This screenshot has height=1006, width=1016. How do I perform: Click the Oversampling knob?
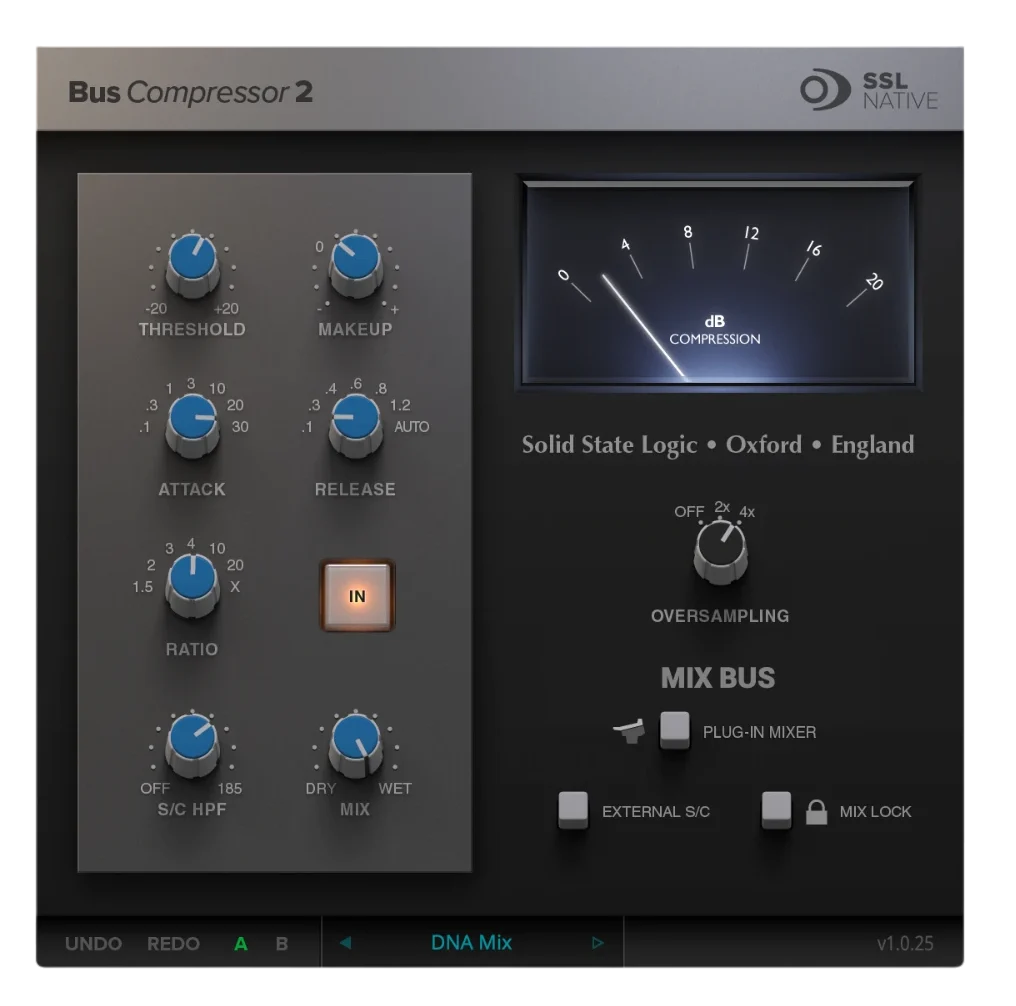click(720, 551)
